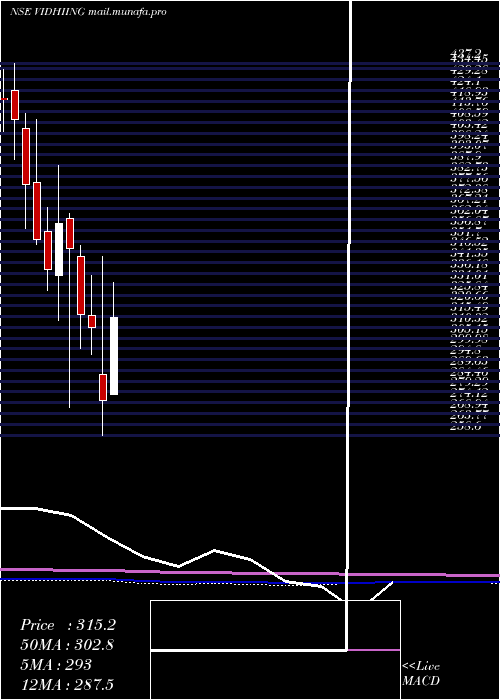The image size is (500, 700).
Task: Click the lowest red candlestick before the last candle
Action: [103, 387]
